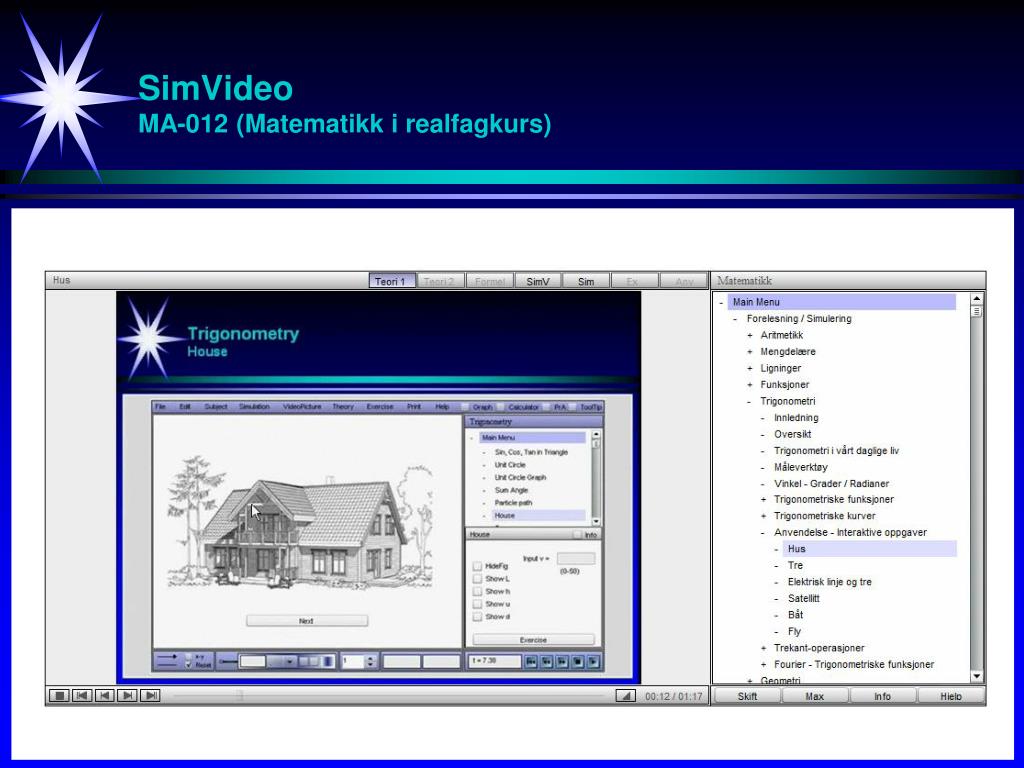
Task: Select Tre in the Matematikk tree
Action: coord(795,566)
